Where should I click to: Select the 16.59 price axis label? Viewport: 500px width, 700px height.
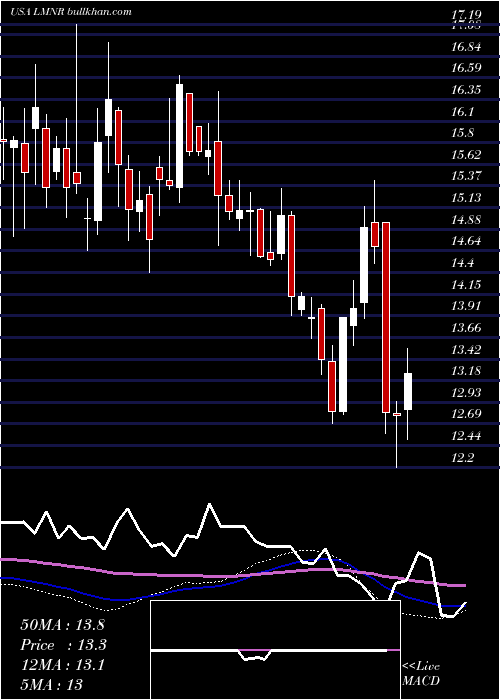point(466,68)
